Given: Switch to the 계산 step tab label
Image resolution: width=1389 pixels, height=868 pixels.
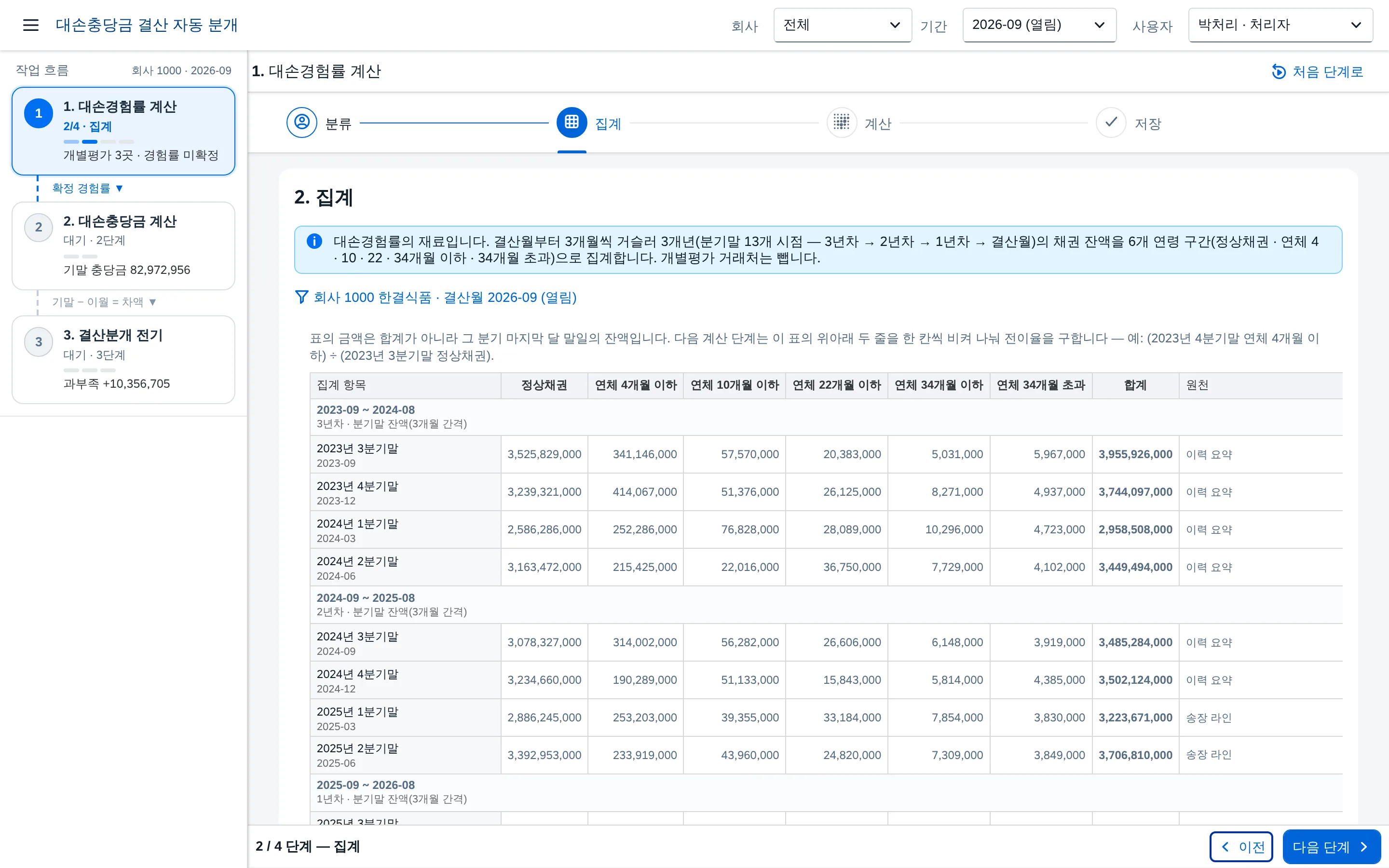Looking at the screenshot, I should [x=878, y=124].
